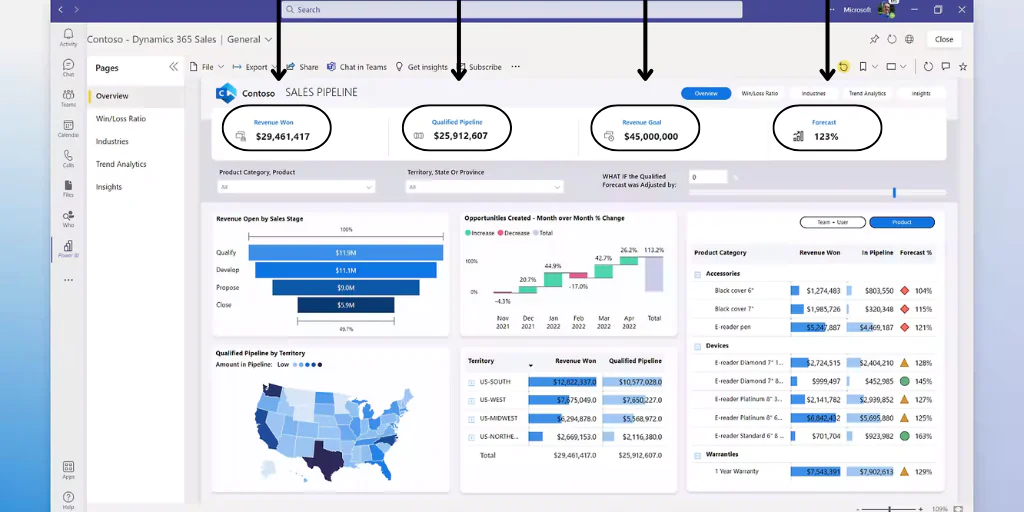Favorite the report with star icon

[963, 67]
